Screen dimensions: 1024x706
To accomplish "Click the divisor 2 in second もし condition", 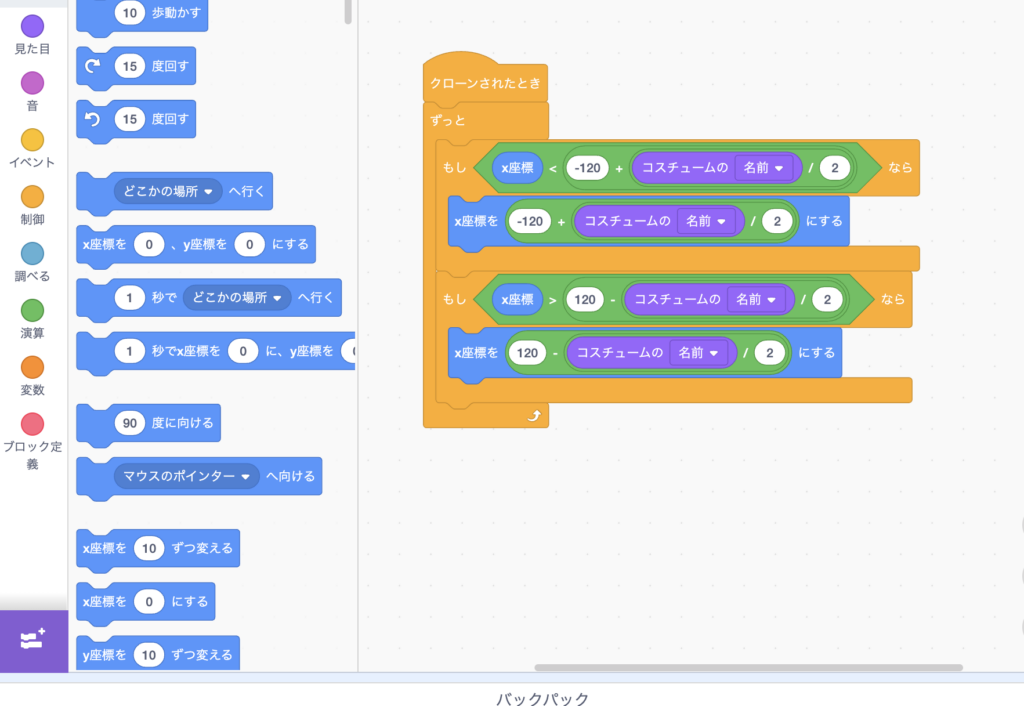I will tap(827, 299).
